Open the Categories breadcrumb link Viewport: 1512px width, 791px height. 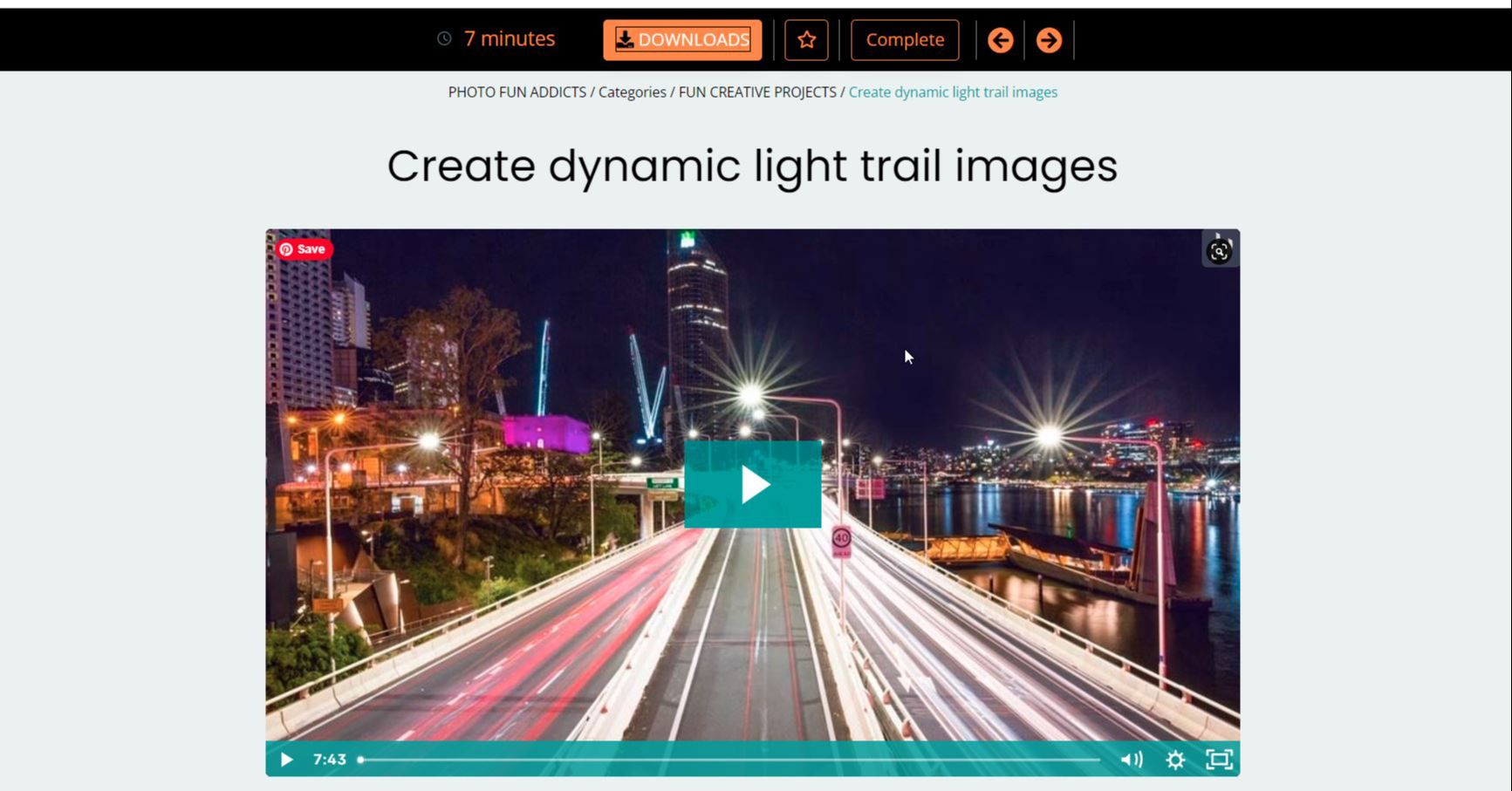[x=633, y=92]
